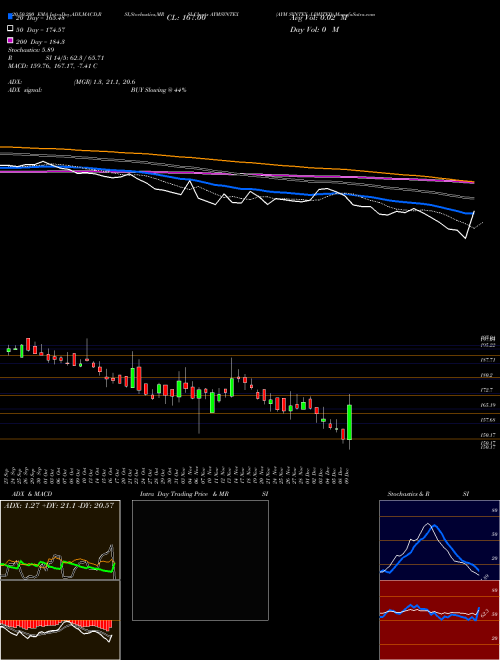Screen dimensions: 500x660
Task: Click the magenta 200 Day legend swatch
Action: coord(11,40)
